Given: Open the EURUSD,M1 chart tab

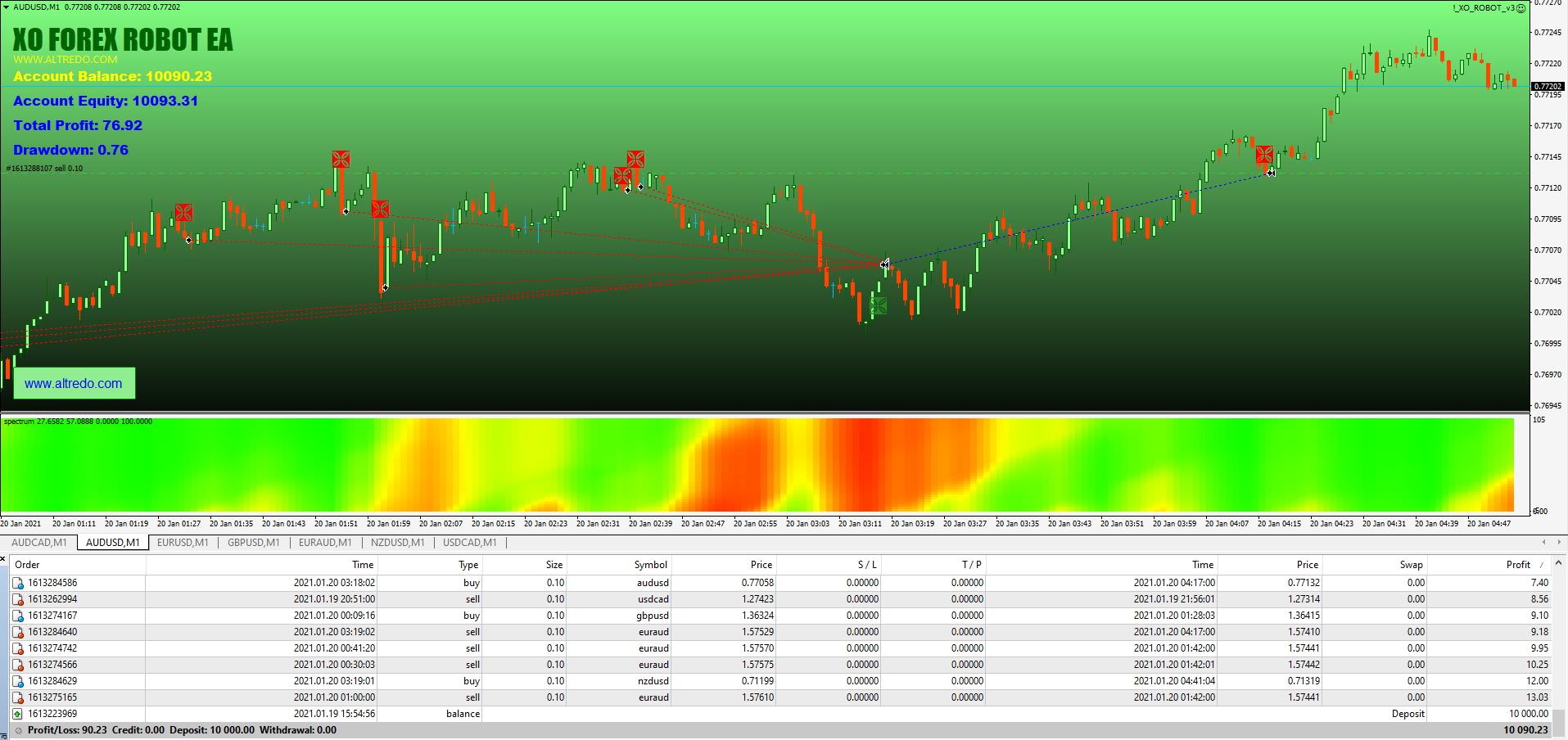Looking at the screenshot, I should (x=183, y=543).
